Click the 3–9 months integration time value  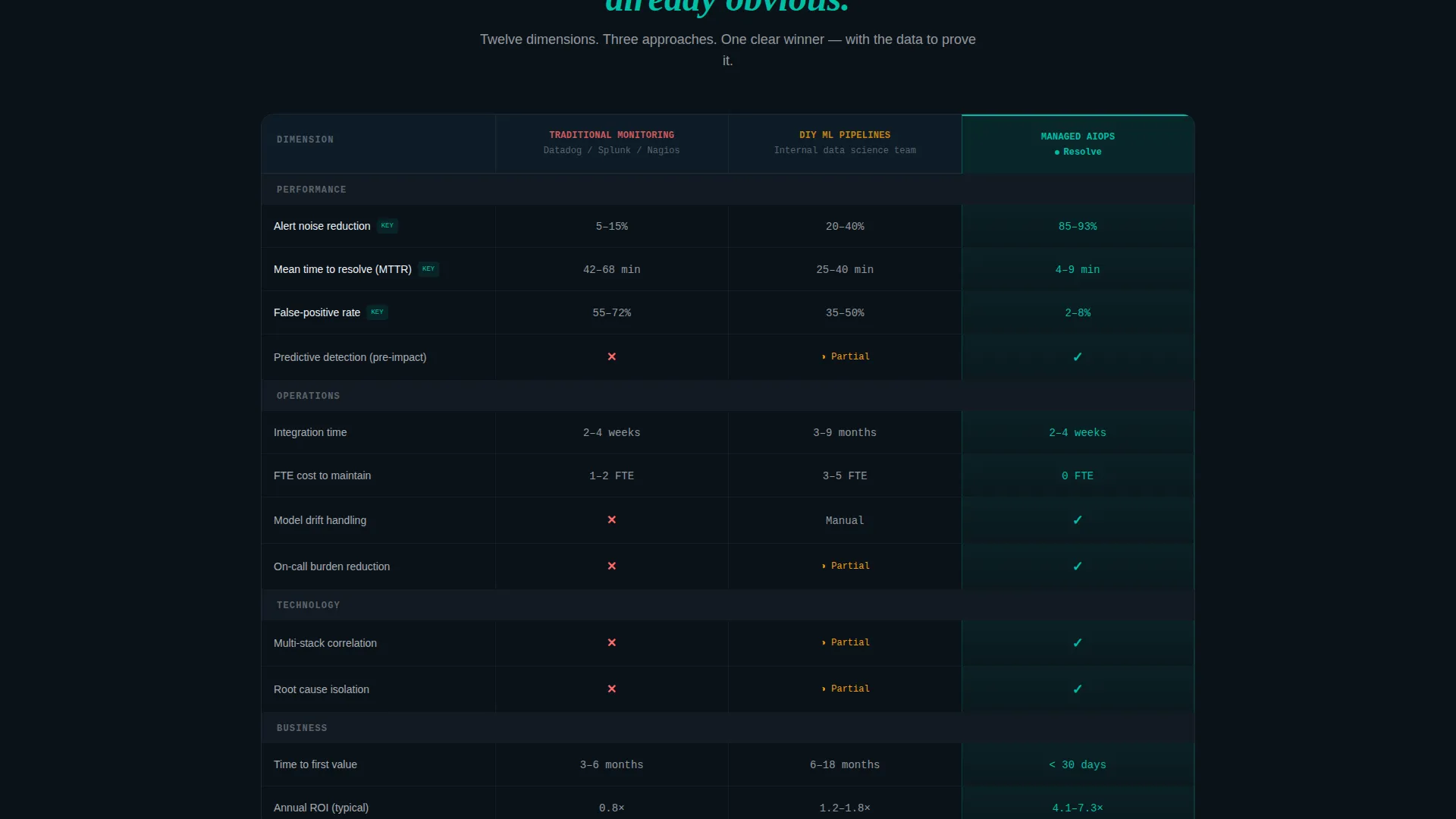(845, 432)
